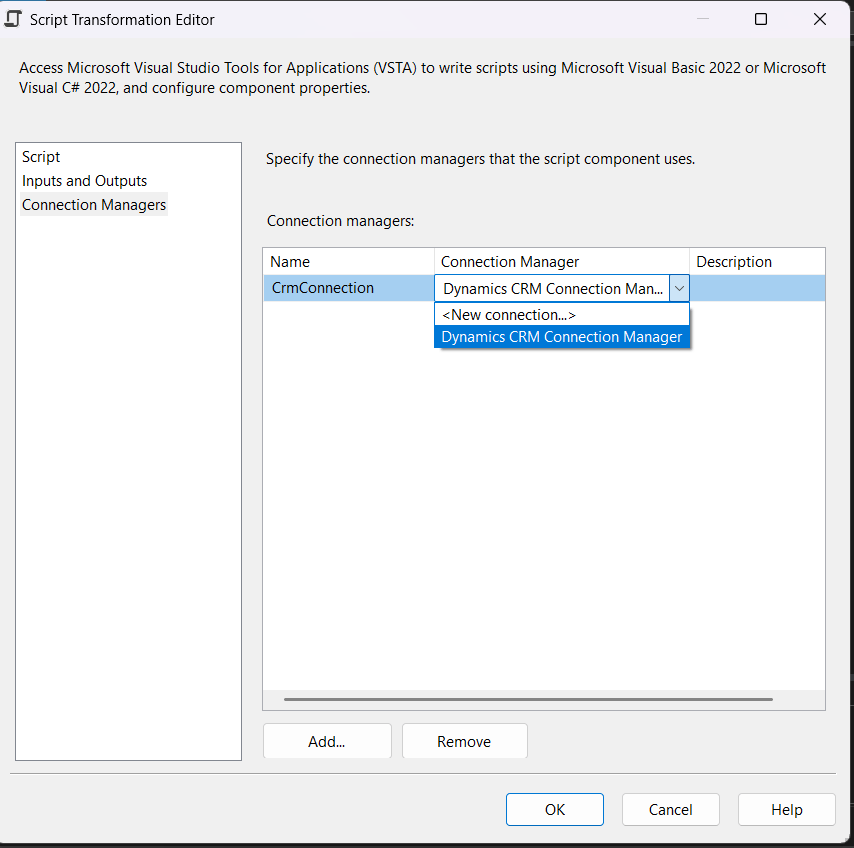Click the CrmConnection name cell

[349, 288]
